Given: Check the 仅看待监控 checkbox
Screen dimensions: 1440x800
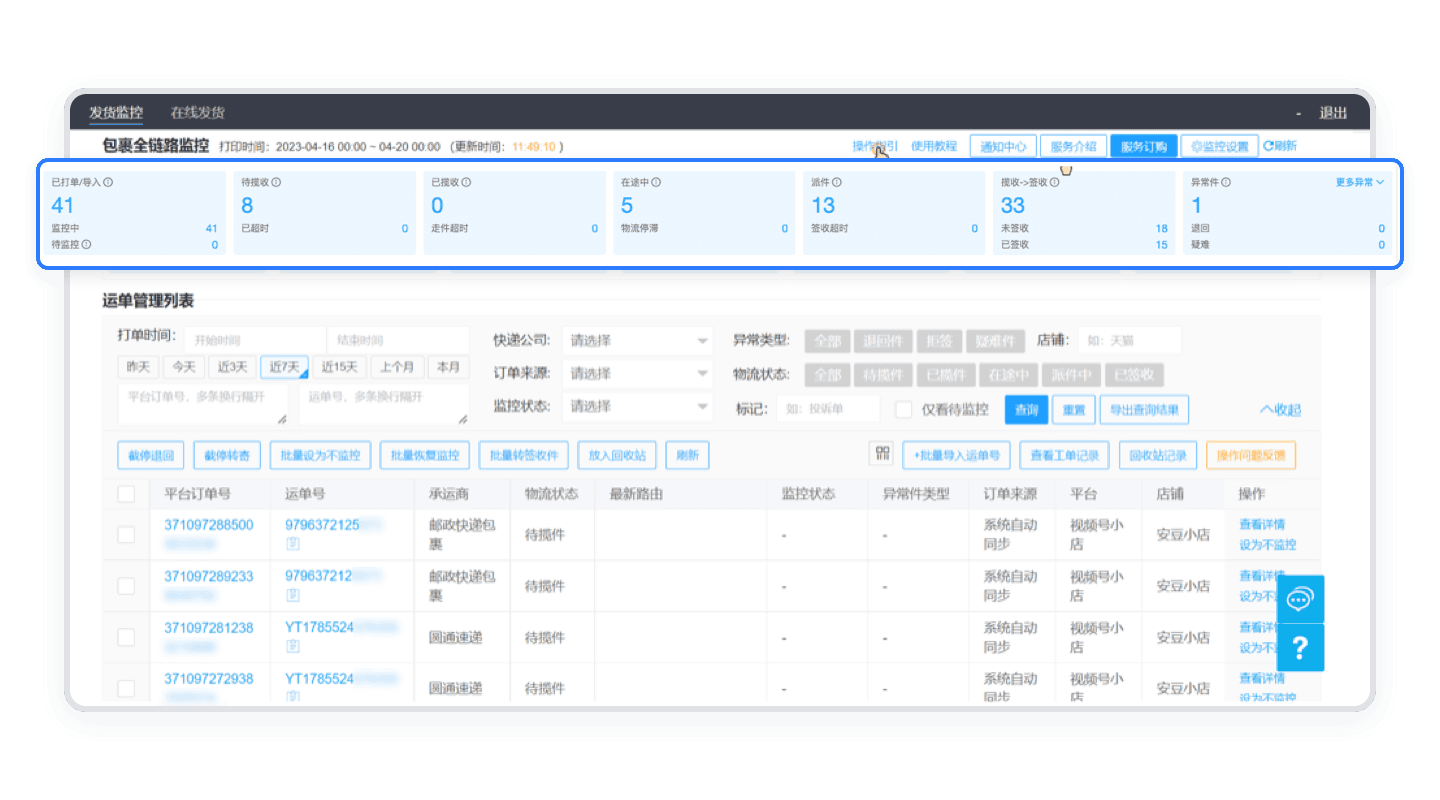Looking at the screenshot, I should [x=904, y=409].
